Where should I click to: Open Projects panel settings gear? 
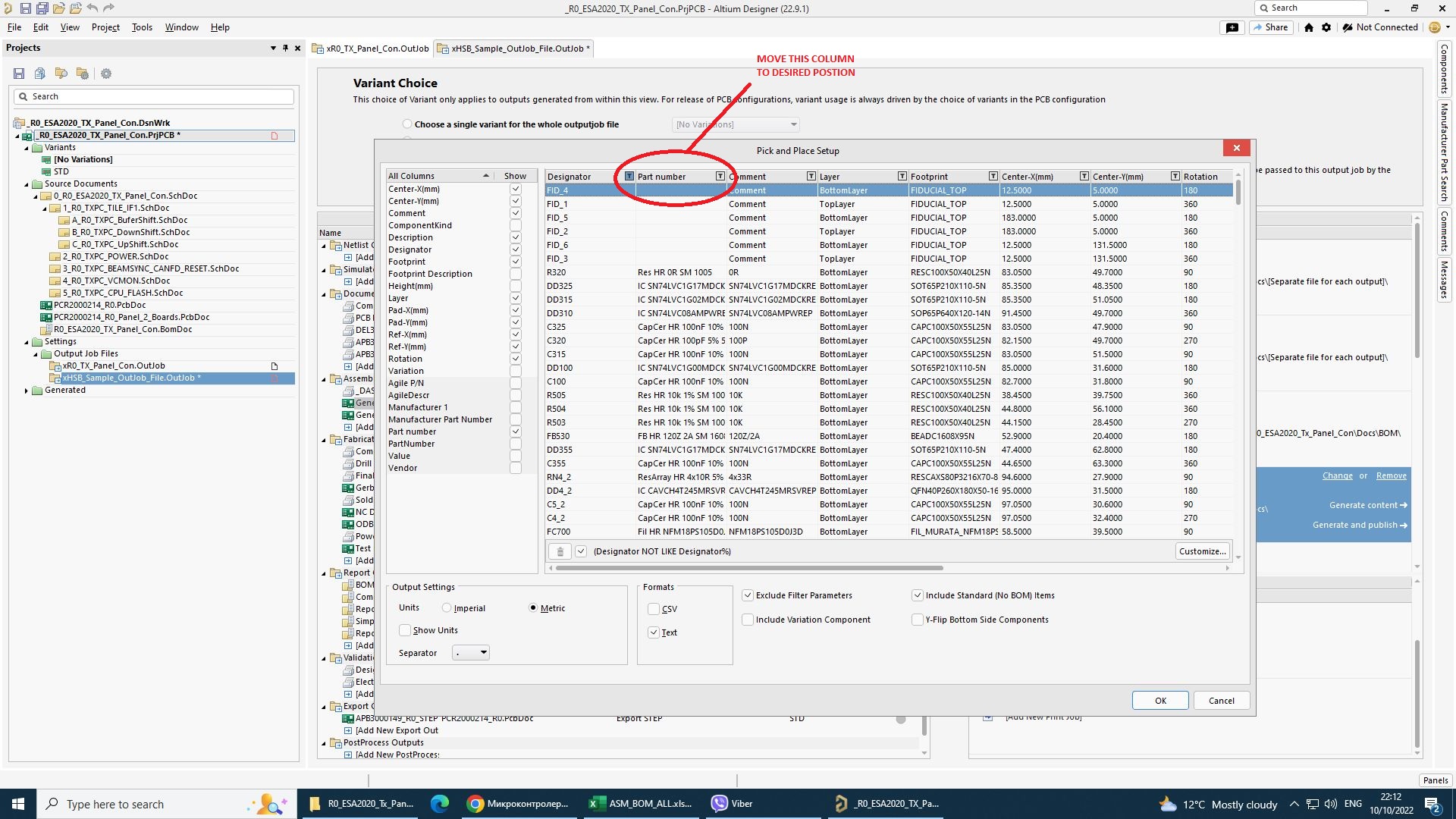[106, 74]
